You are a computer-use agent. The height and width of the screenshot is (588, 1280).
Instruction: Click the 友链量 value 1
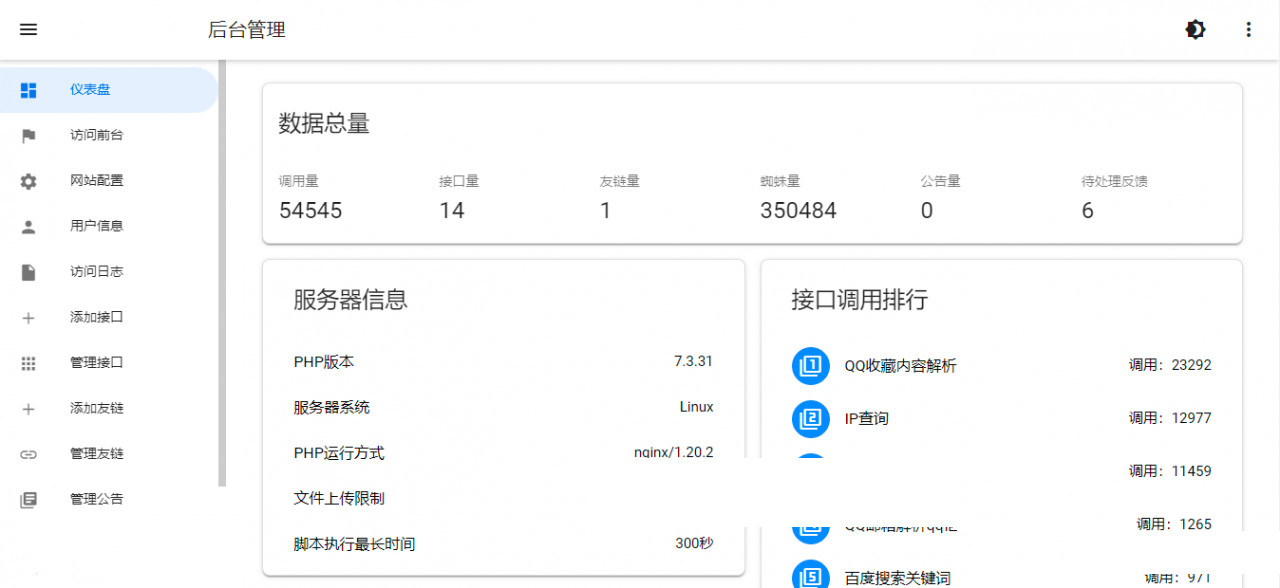point(606,211)
